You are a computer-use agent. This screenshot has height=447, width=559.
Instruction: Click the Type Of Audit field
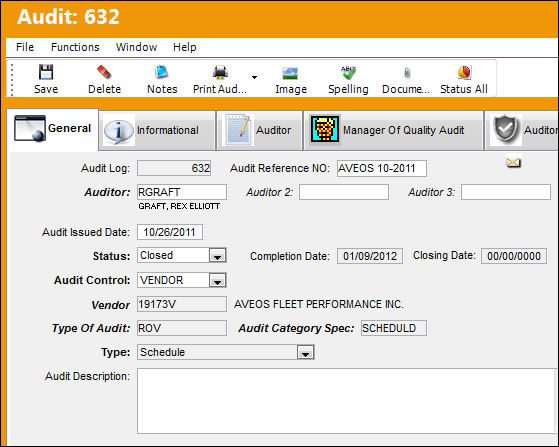coord(182,328)
